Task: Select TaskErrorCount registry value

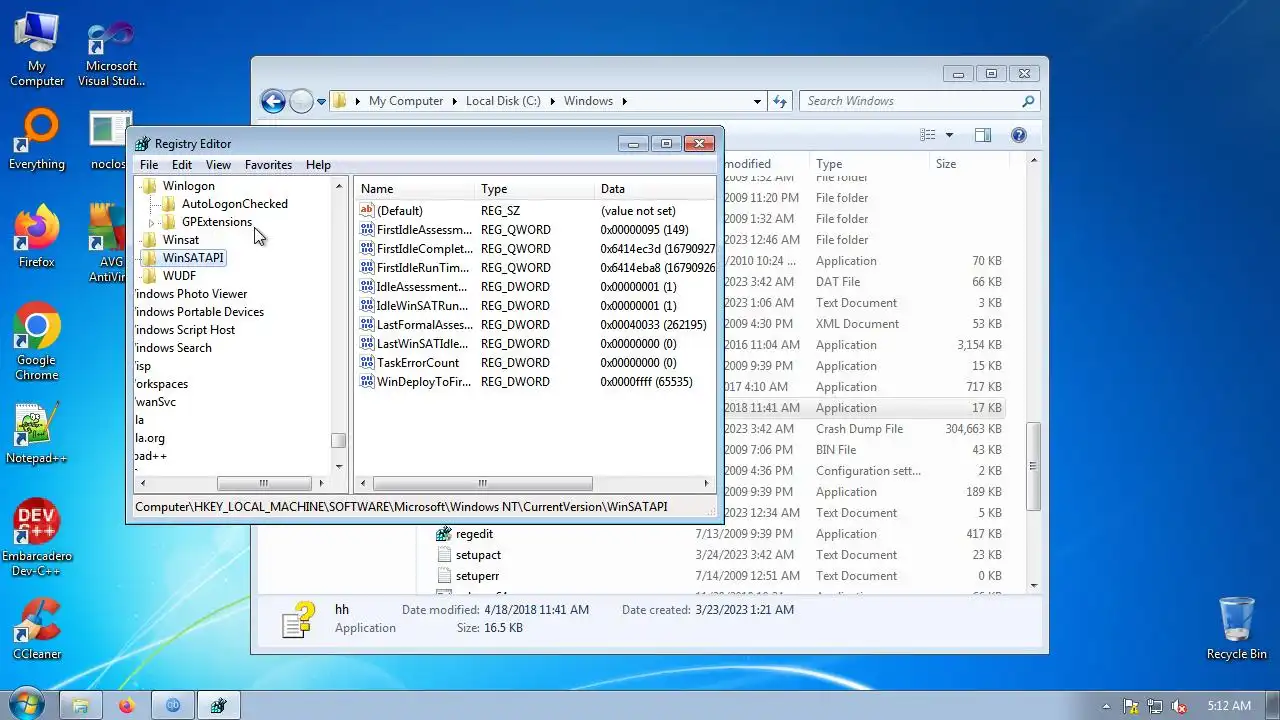Action: pyautogui.click(x=417, y=363)
